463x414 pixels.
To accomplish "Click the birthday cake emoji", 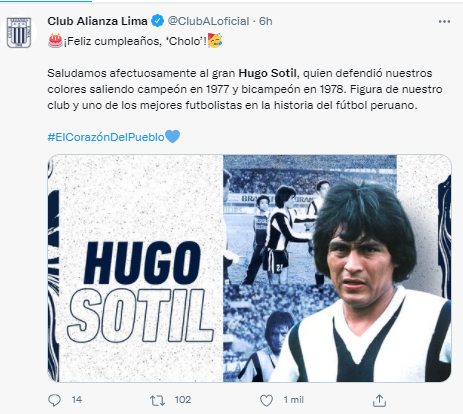I will point(55,41).
